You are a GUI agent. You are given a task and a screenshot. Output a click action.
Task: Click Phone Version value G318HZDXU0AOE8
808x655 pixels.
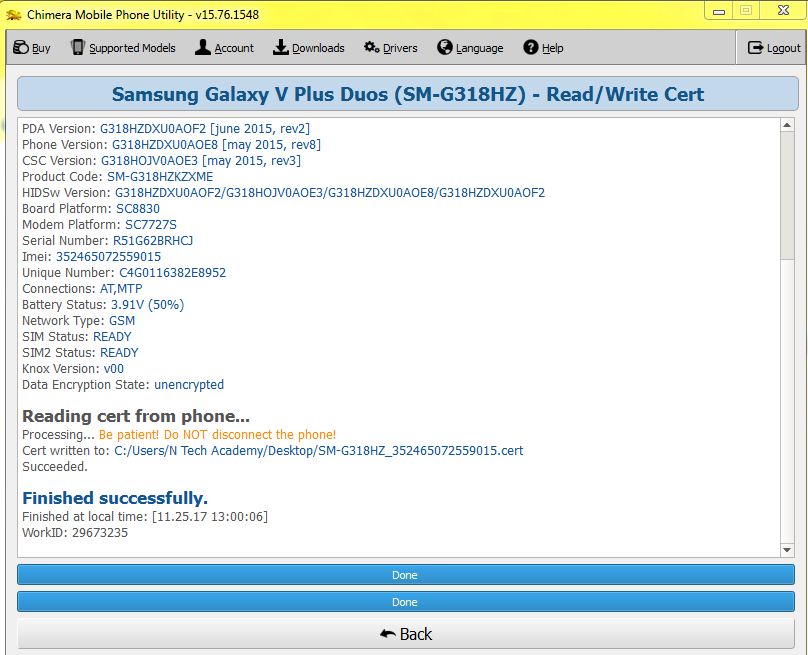pos(165,145)
